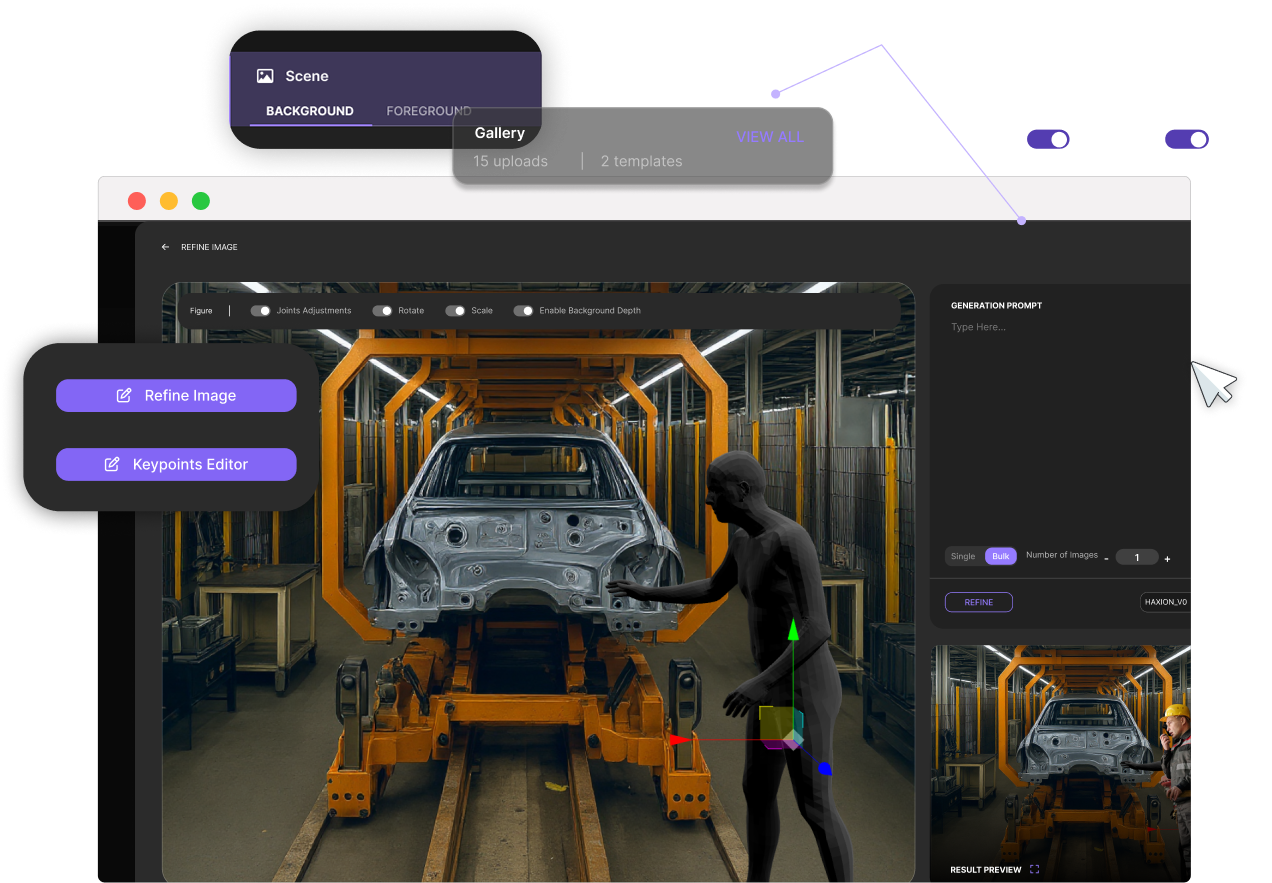Click the Refine Image button
The height and width of the screenshot is (883, 1272).
click(176, 396)
